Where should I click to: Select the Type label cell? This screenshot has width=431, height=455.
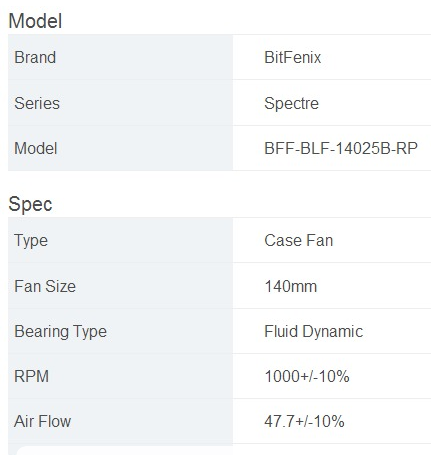tap(120, 240)
